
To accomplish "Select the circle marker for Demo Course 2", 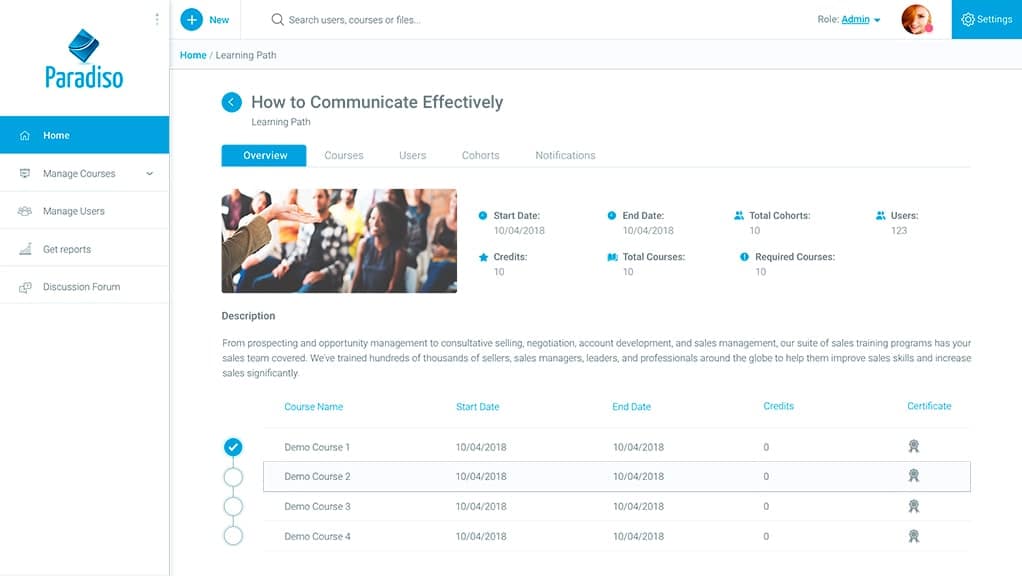I will (233, 477).
